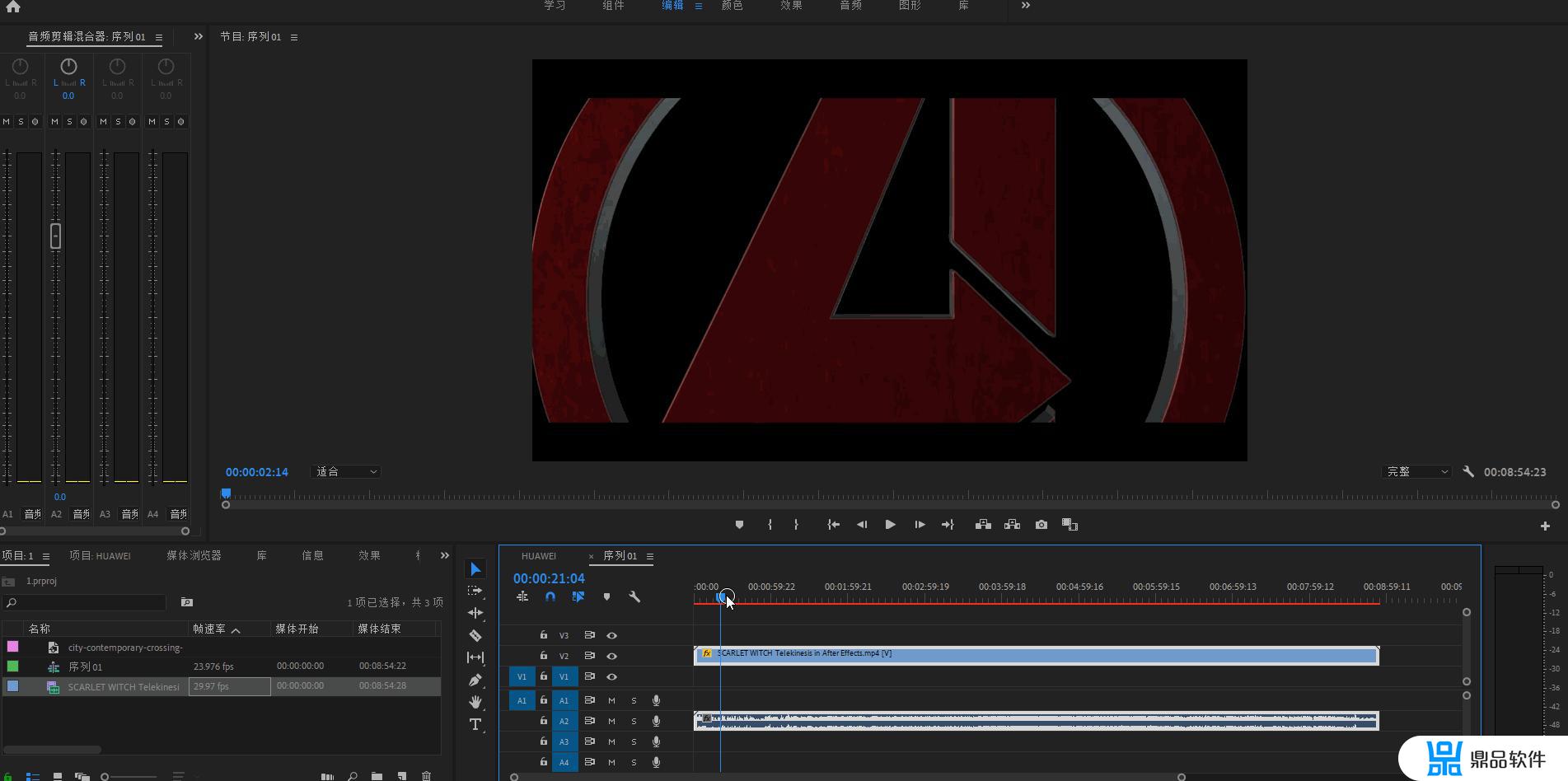
Task: Open the fit zoom level dropdown
Action: point(346,472)
